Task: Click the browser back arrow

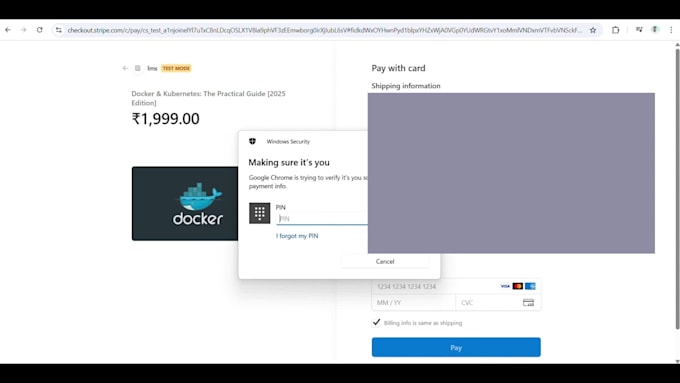Action: click(x=8, y=30)
